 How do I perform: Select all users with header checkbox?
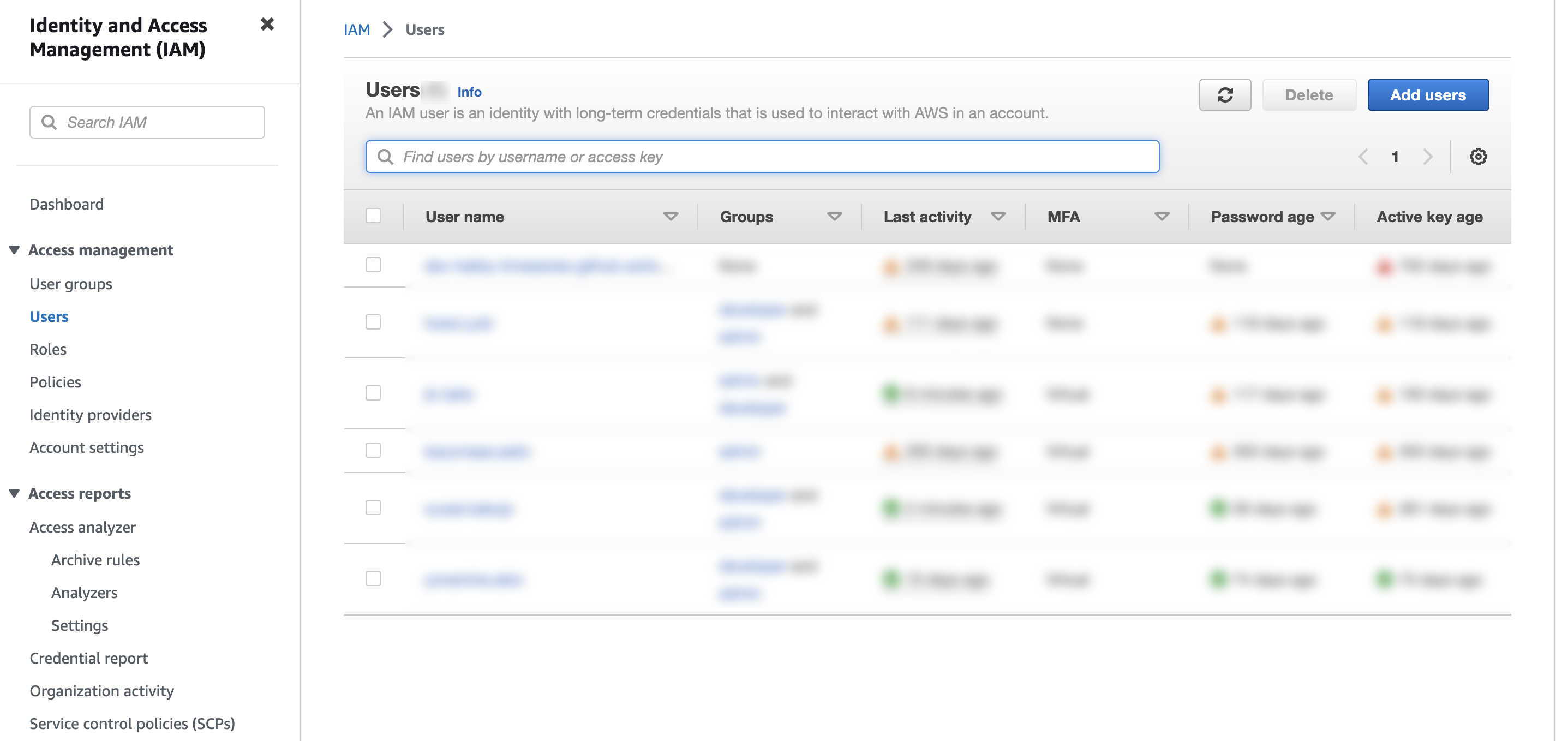(373, 216)
